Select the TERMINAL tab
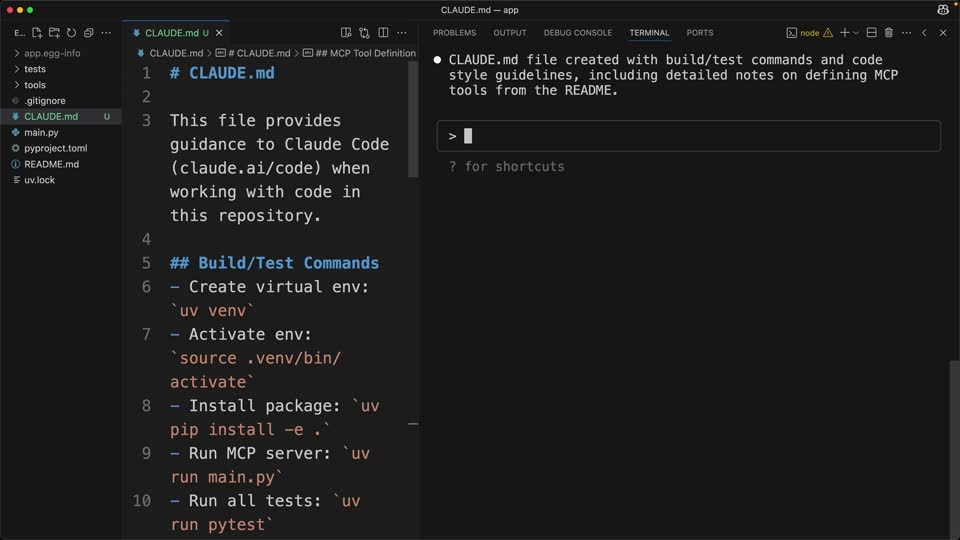960x540 pixels. (x=649, y=33)
